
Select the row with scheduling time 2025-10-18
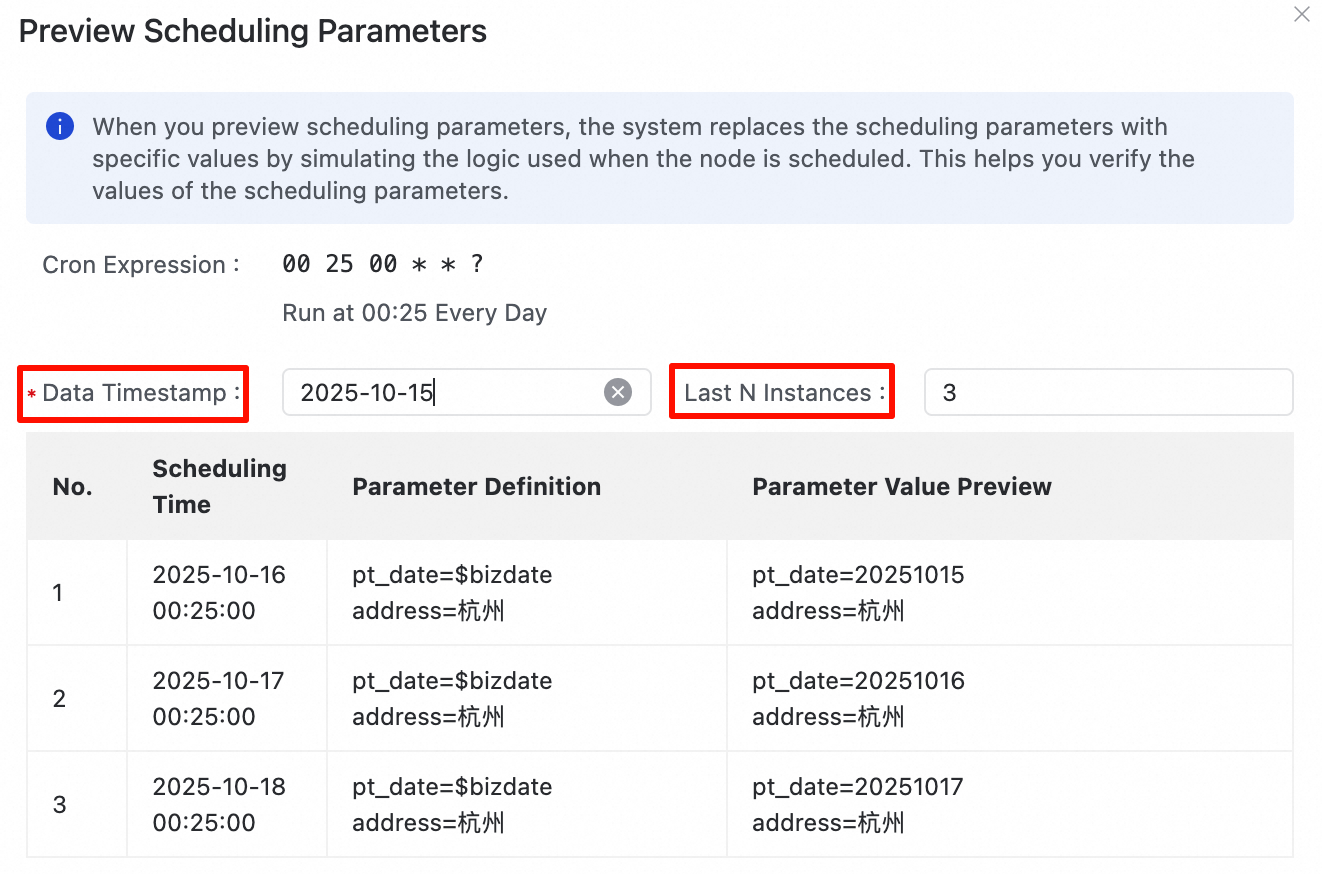pyautogui.click(x=219, y=805)
